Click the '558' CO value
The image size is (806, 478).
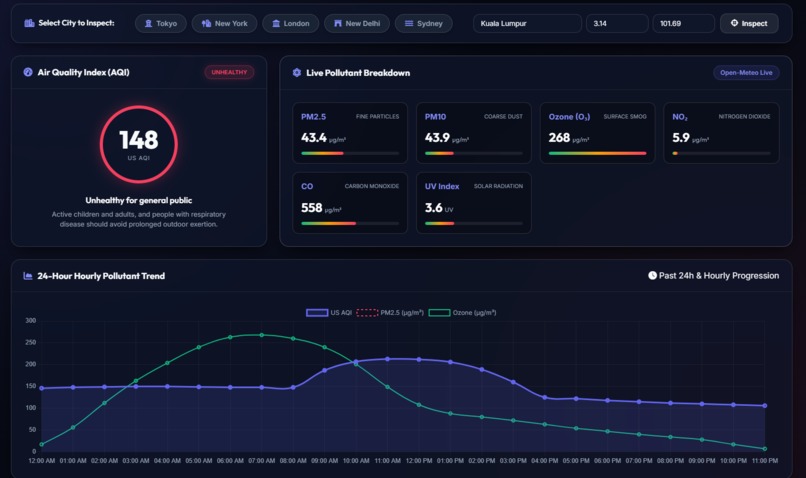(x=312, y=208)
